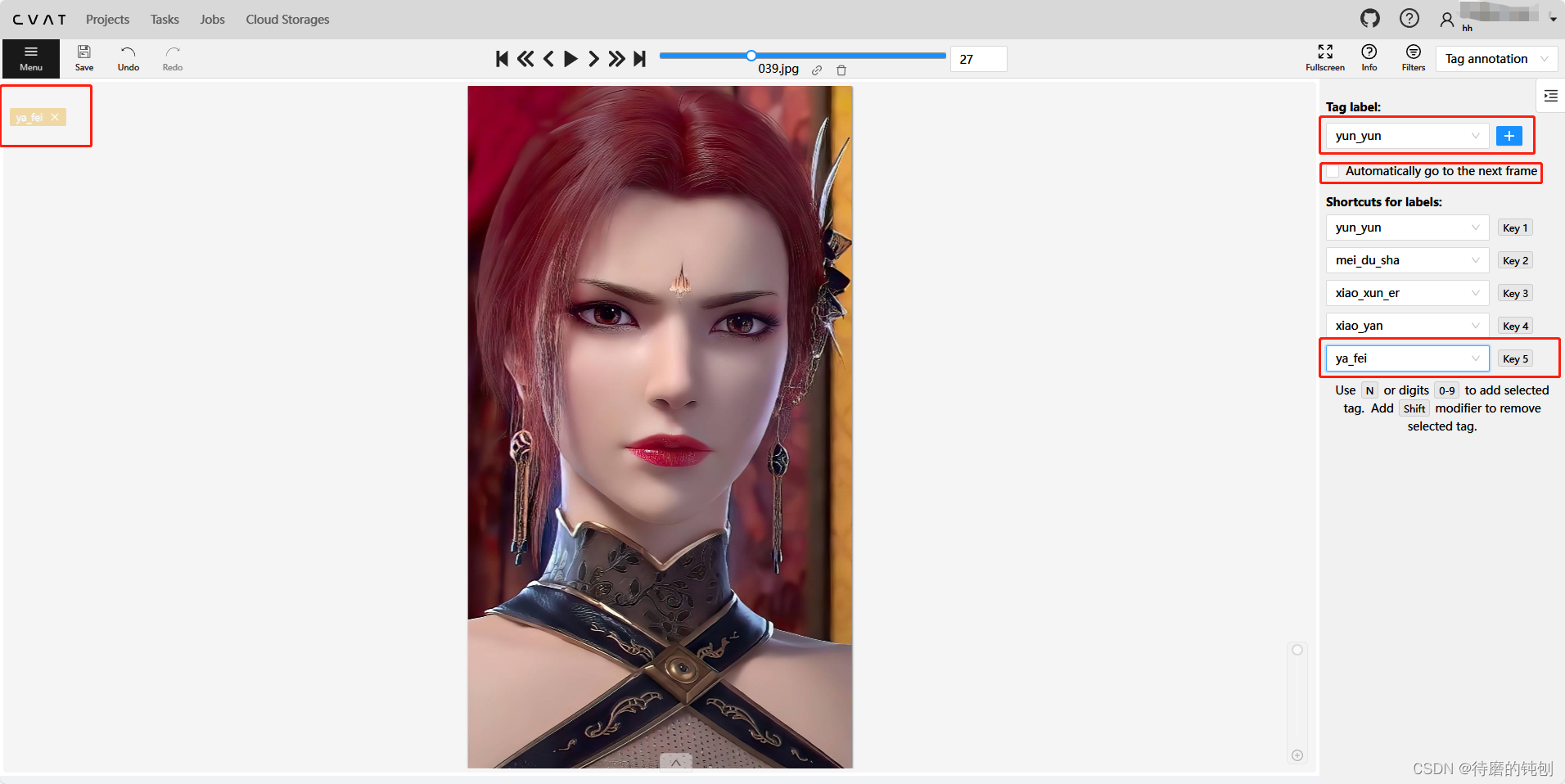The width and height of the screenshot is (1565, 784).
Task: Open GitHub repository icon
Action: (x=1370, y=18)
